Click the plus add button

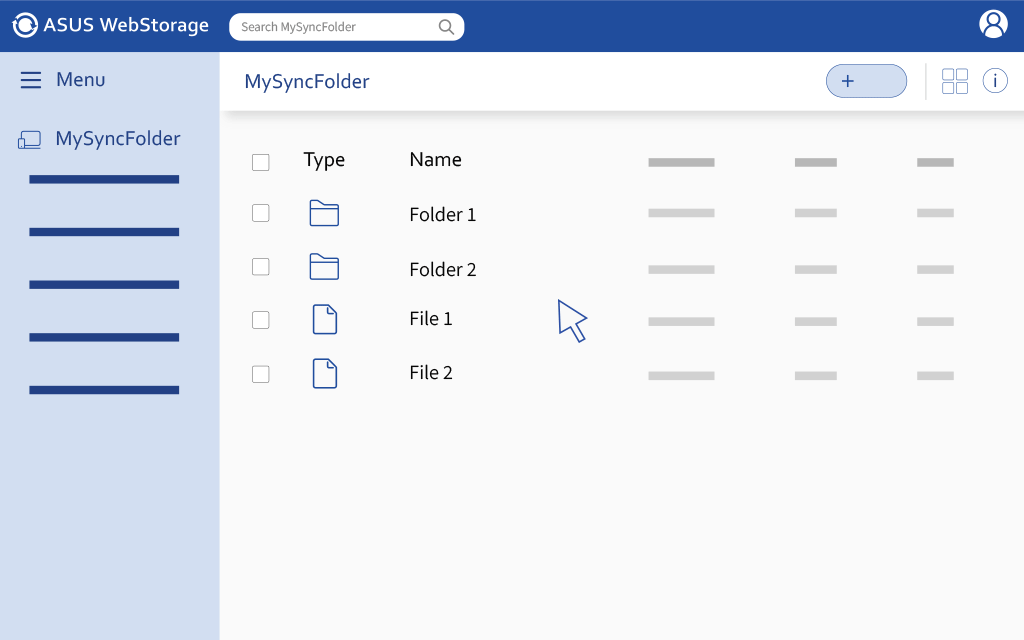866,81
